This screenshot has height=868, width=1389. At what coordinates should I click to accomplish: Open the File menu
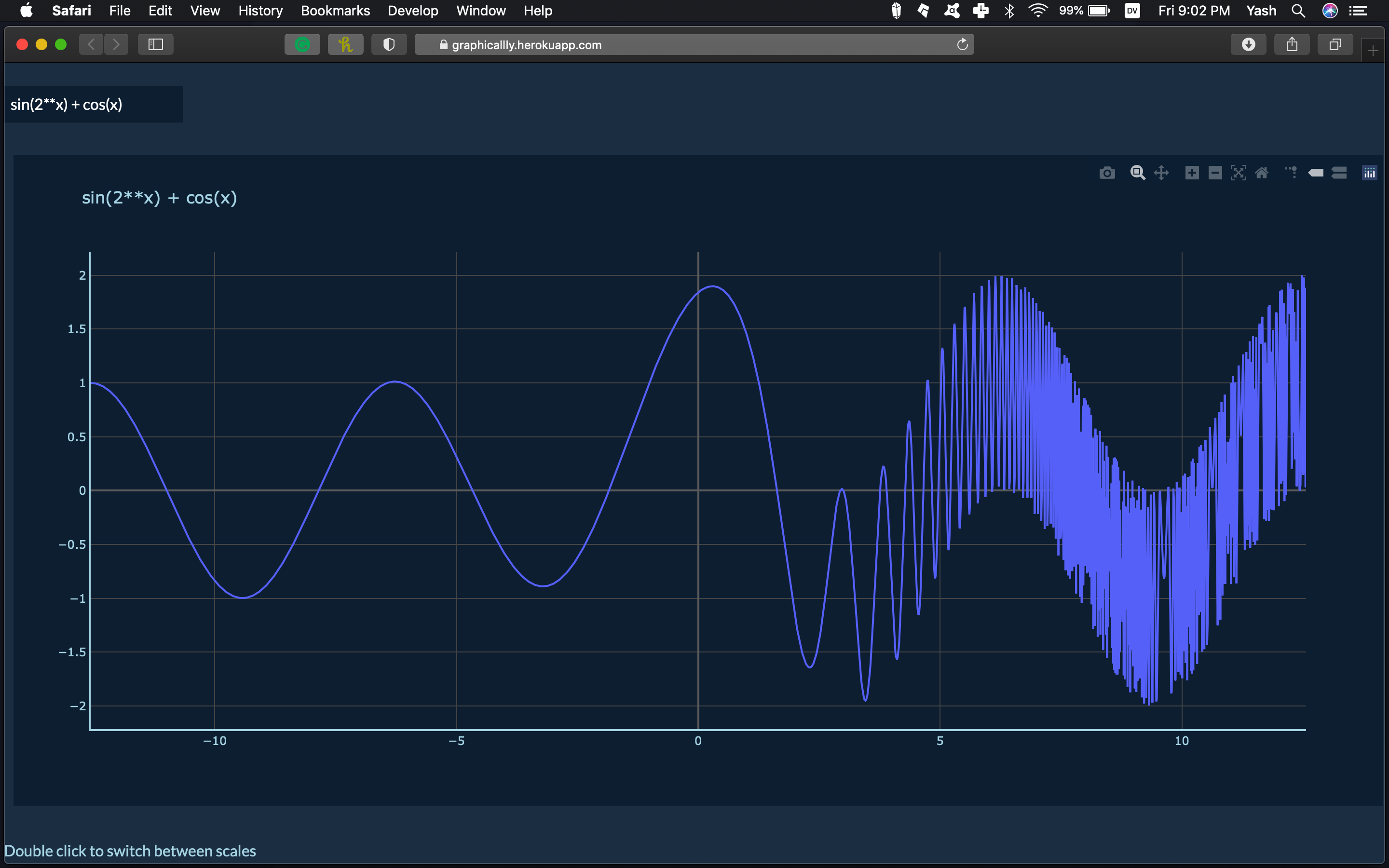click(x=120, y=10)
